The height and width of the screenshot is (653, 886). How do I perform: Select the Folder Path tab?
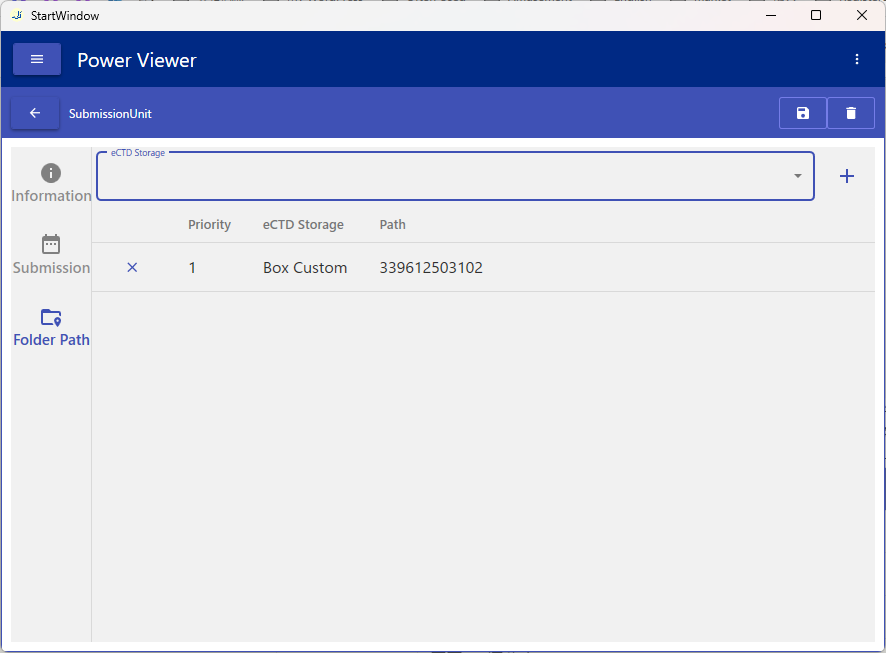(x=51, y=327)
